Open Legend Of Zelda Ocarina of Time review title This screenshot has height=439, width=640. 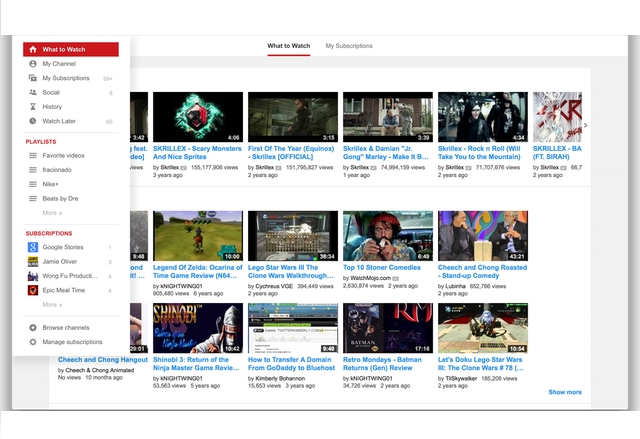coord(198,271)
